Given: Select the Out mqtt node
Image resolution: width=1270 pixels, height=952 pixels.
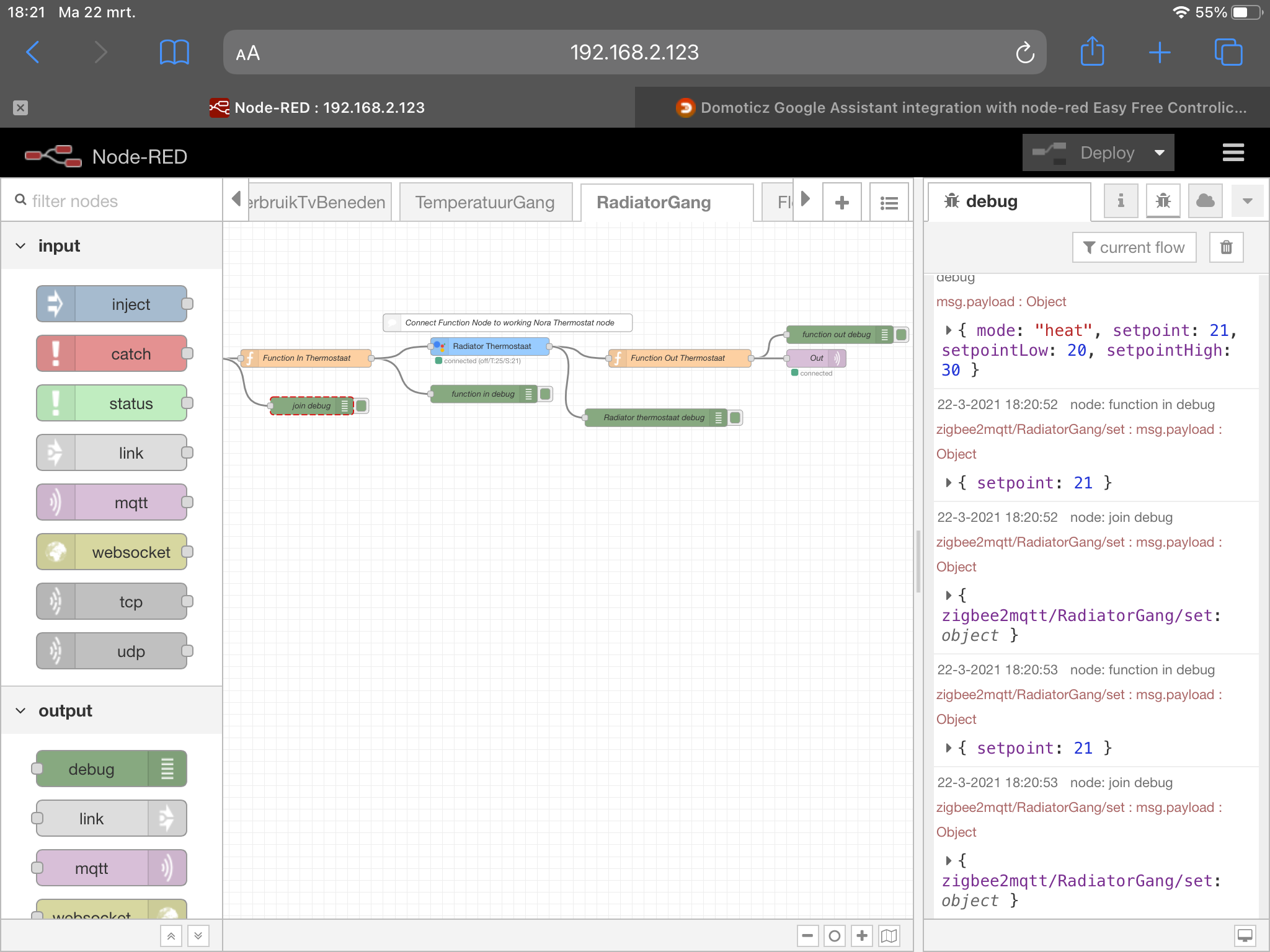Looking at the screenshot, I should point(816,358).
